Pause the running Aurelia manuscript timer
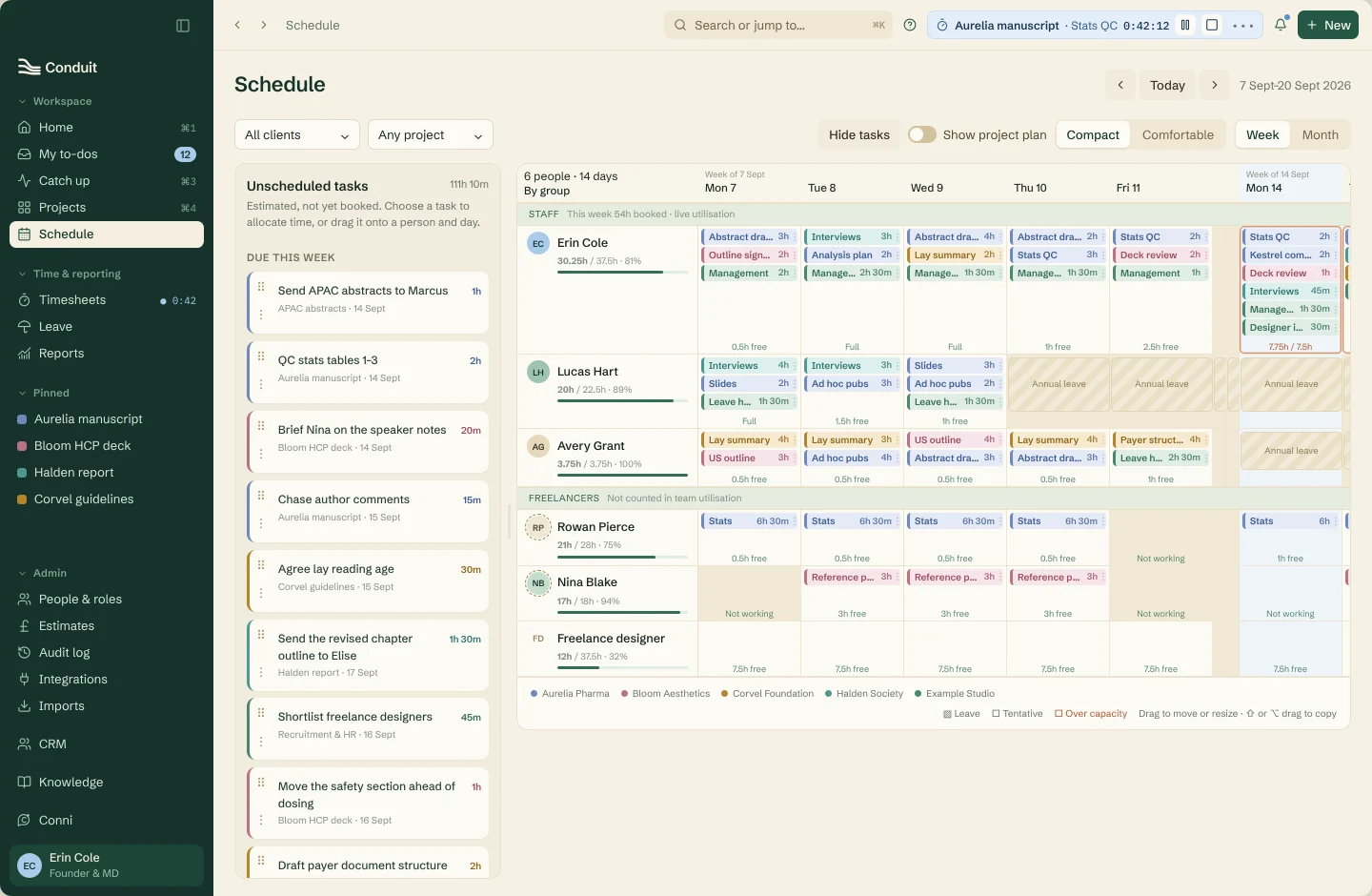This screenshot has height=896, width=1372. pyautogui.click(x=1185, y=26)
